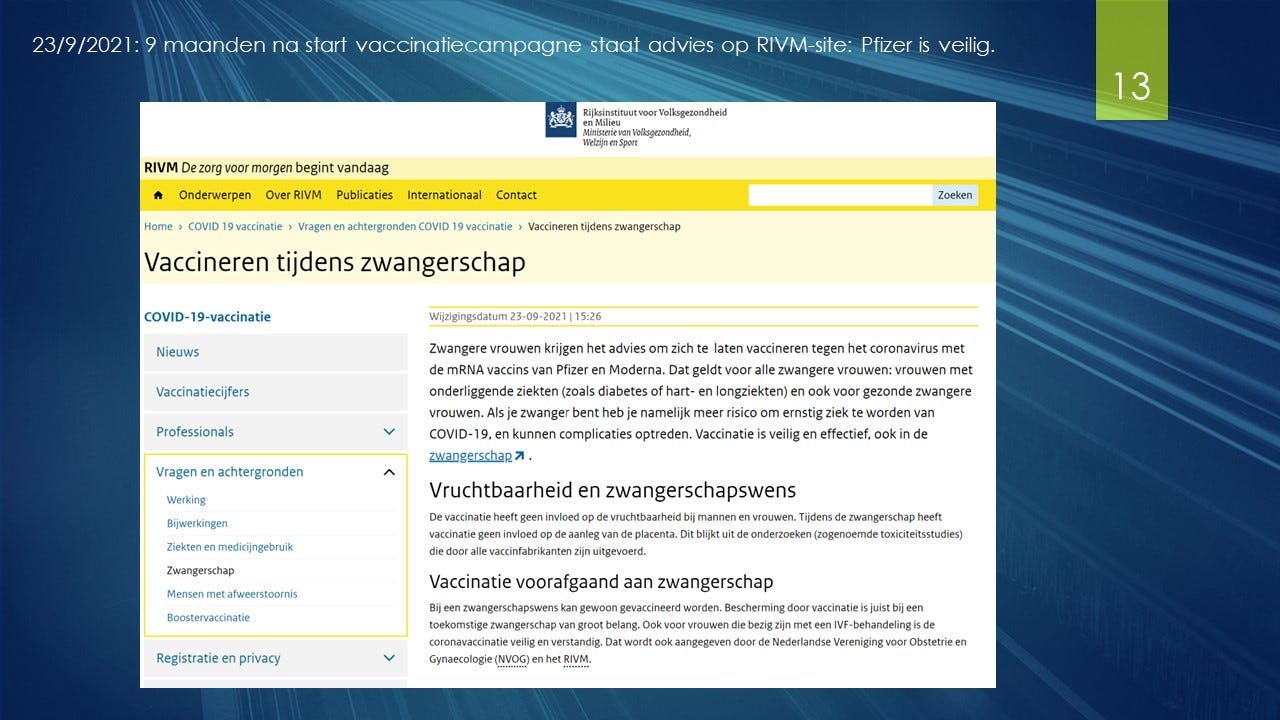Click the Wijzigingsdatum 23-09-2021 text
The image size is (1280, 720).
[x=515, y=317]
